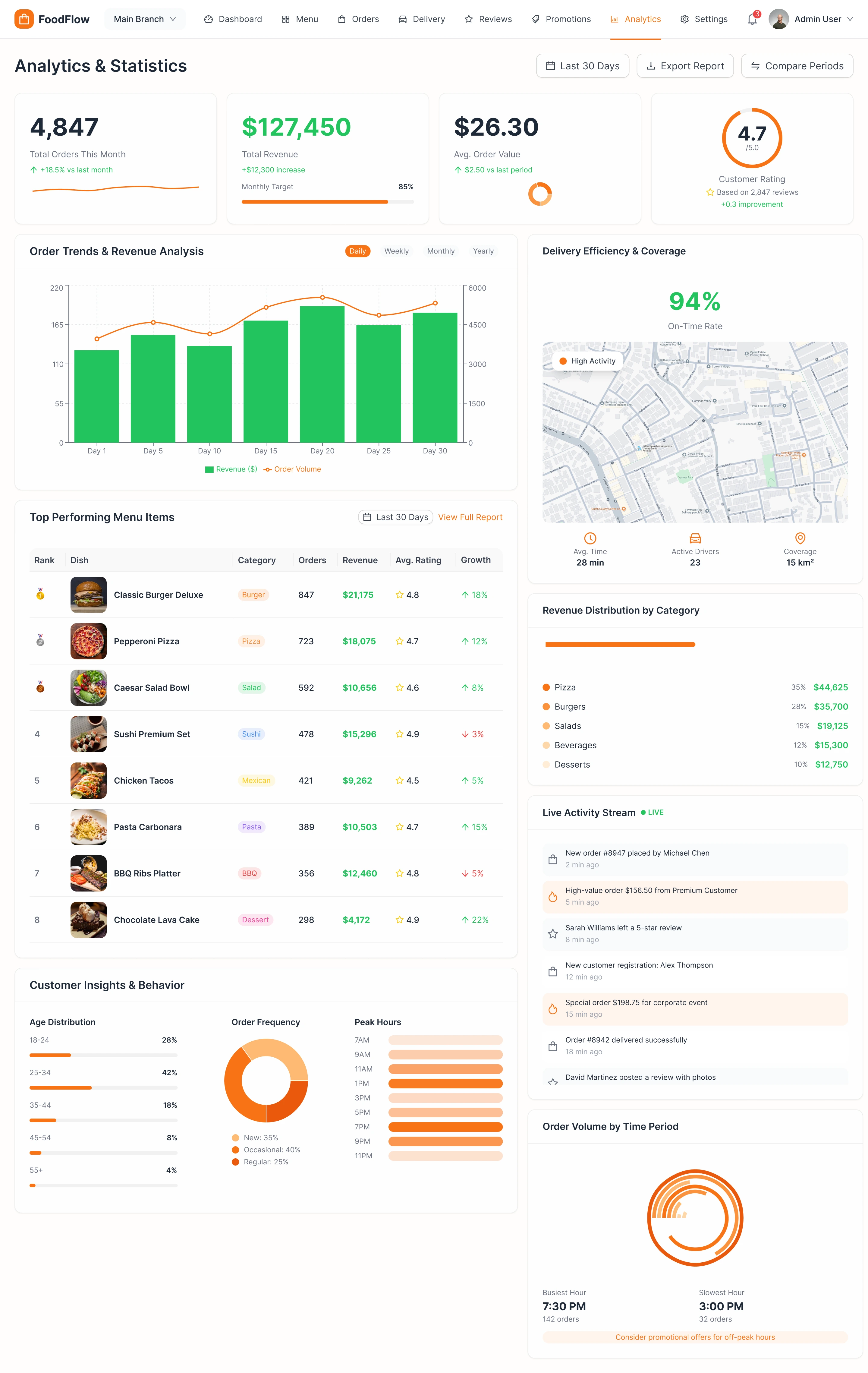Open the notifications bell icon
The width and height of the screenshot is (868, 1373).
(x=752, y=19)
